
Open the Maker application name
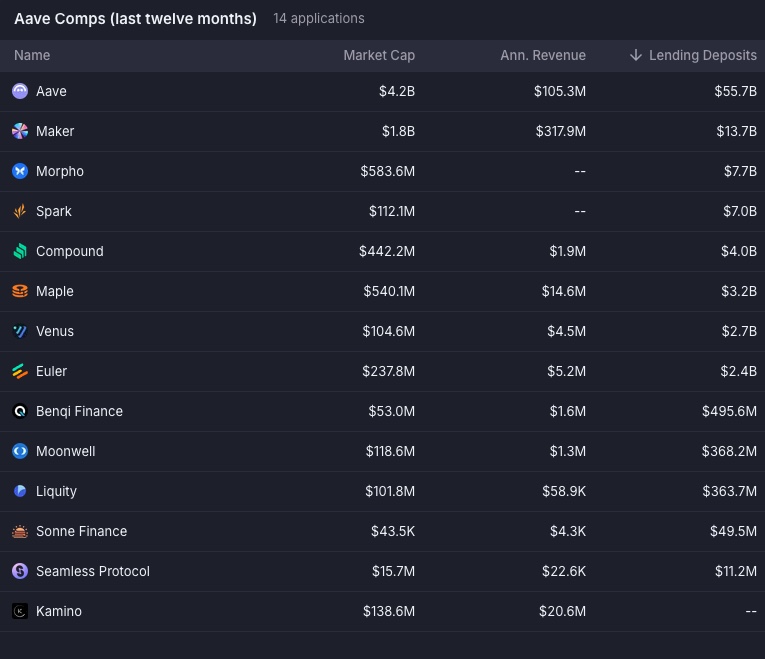coord(55,131)
